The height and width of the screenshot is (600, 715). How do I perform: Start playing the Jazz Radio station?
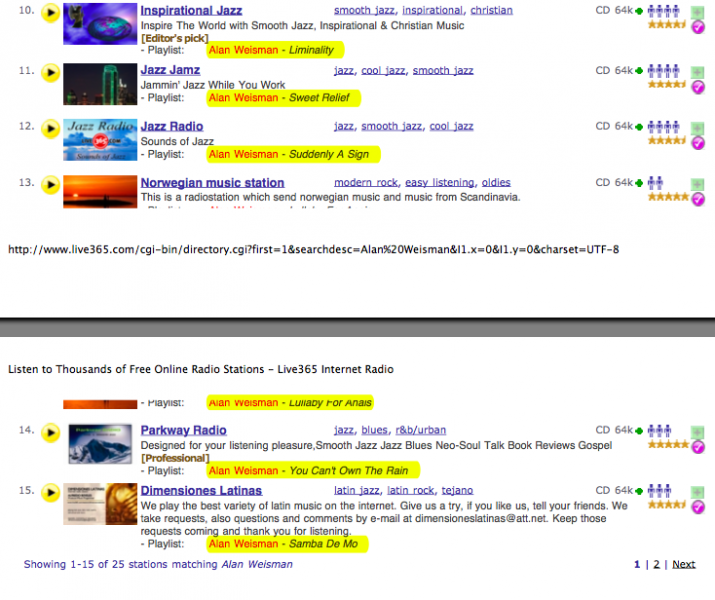coord(49,129)
